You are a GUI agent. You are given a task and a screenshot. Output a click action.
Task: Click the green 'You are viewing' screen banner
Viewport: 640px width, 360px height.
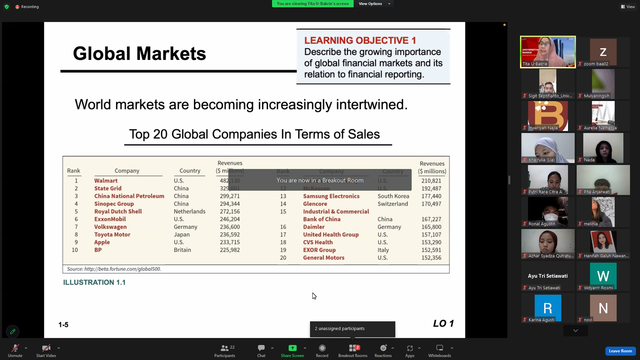[313, 4]
